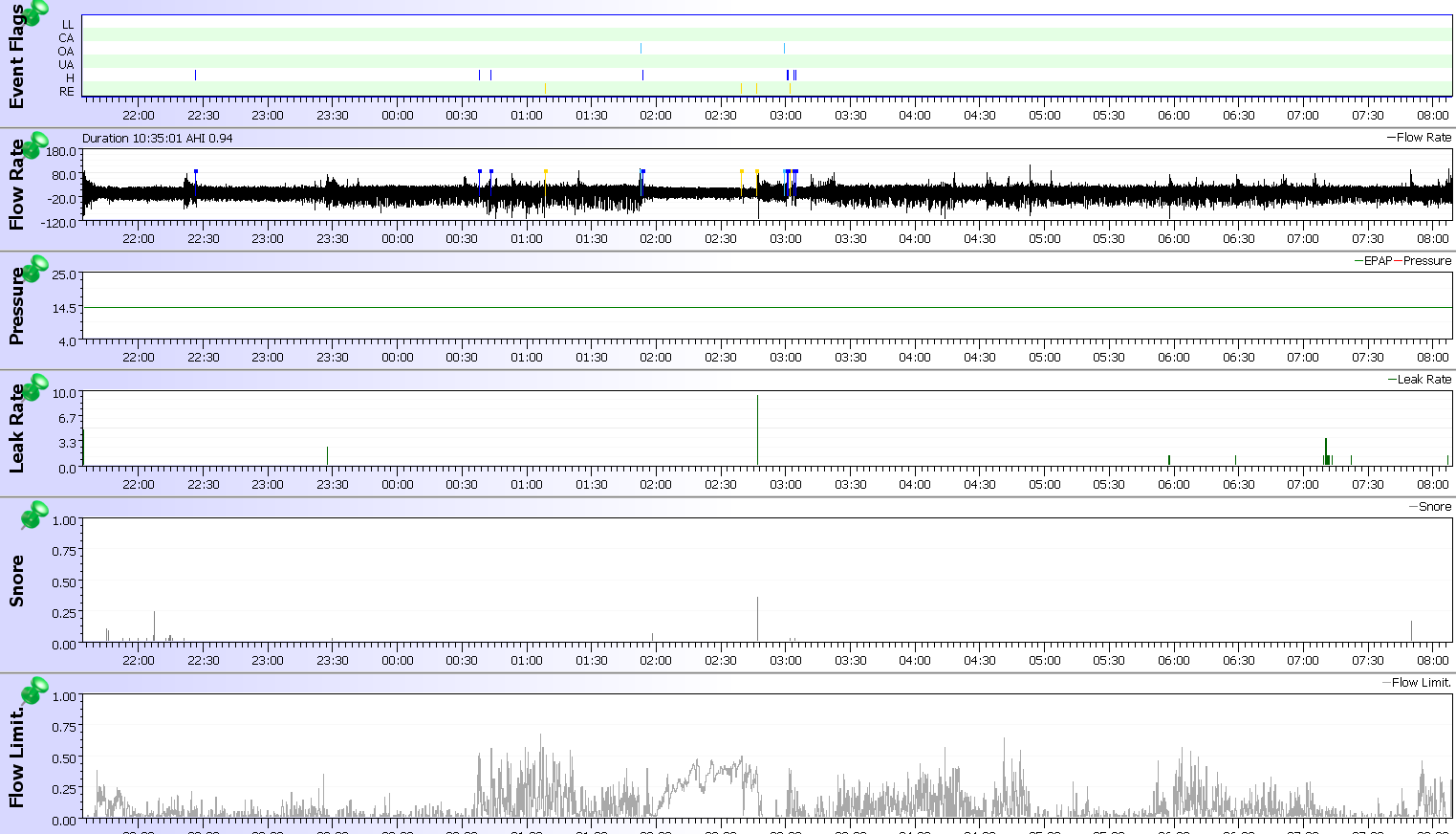Select the Event Flags graph title
This screenshot has width=1456, height=834.
point(16,57)
